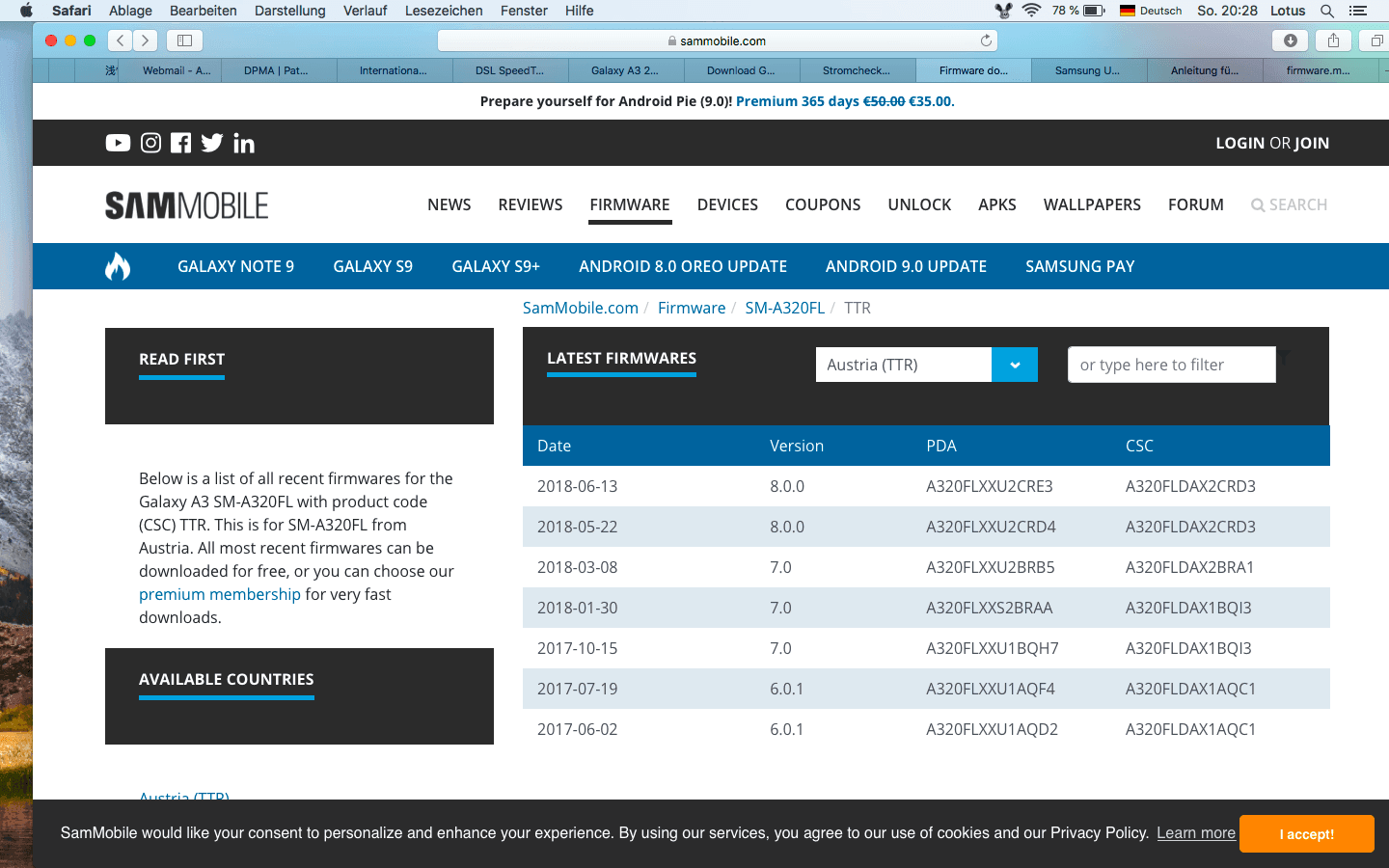Toggle the Safari sidebar button

pyautogui.click(x=184, y=41)
